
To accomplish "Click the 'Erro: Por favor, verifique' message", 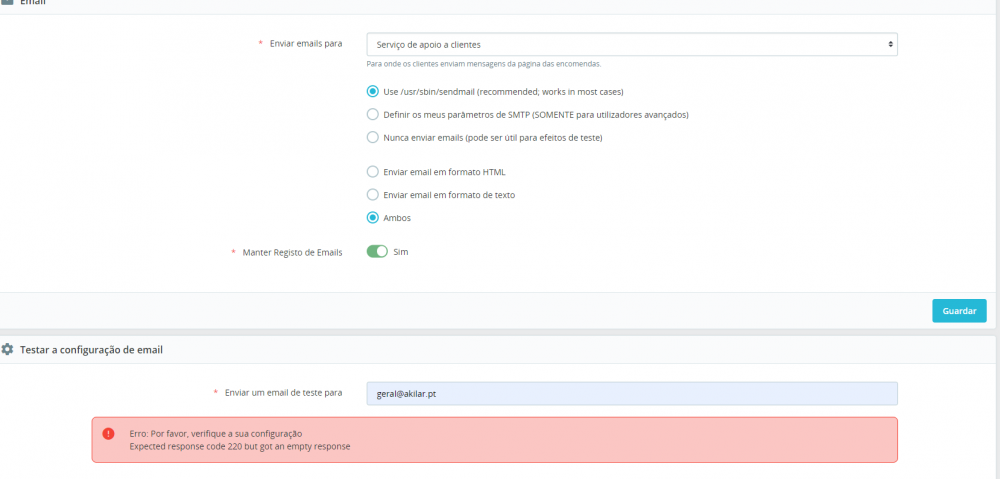I will click(215, 433).
